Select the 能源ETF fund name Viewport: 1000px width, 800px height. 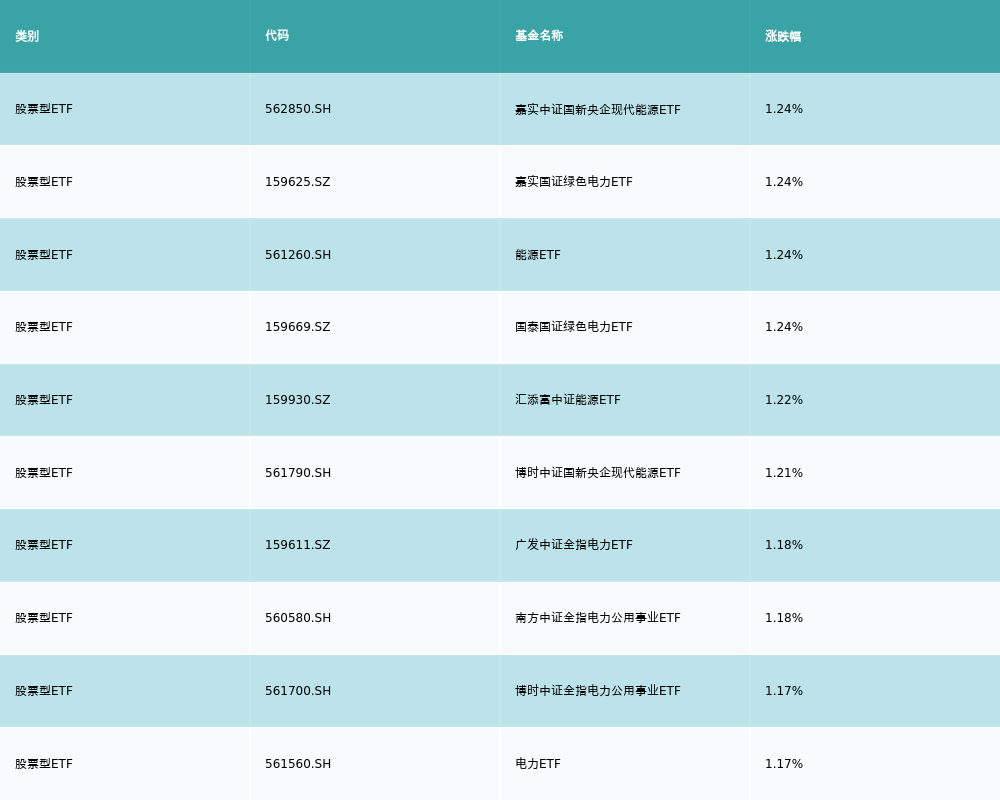(x=538, y=255)
